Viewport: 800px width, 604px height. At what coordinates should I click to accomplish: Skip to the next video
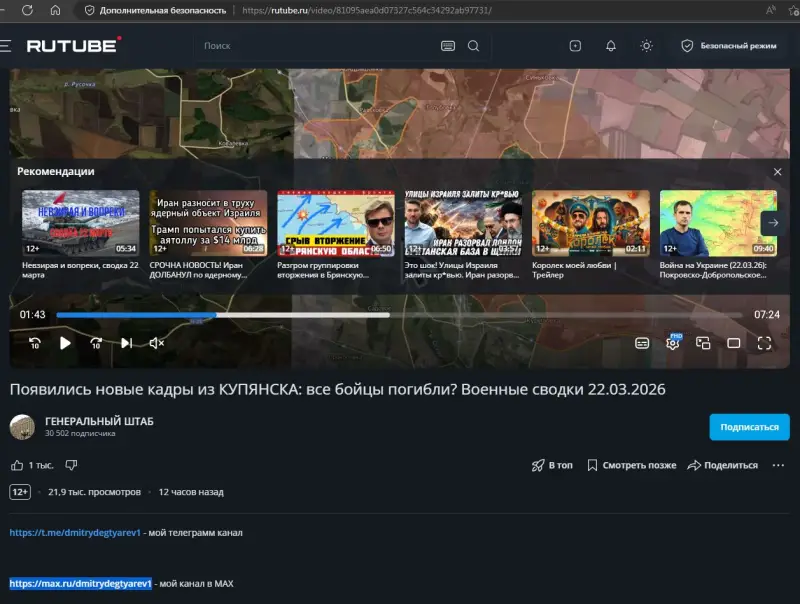127,343
